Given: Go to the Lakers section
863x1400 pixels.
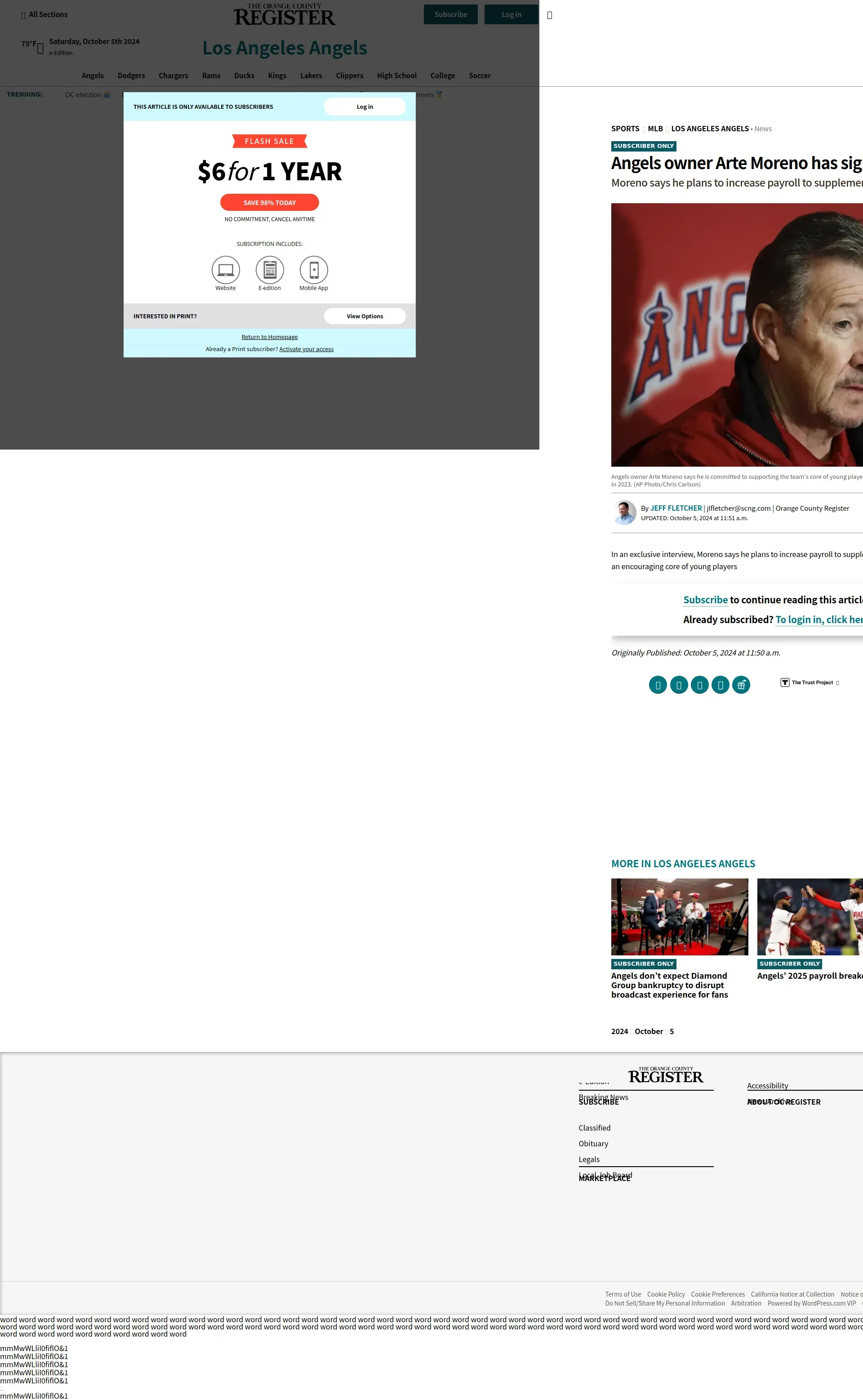Looking at the screenshot, I should tap(311, 76).
